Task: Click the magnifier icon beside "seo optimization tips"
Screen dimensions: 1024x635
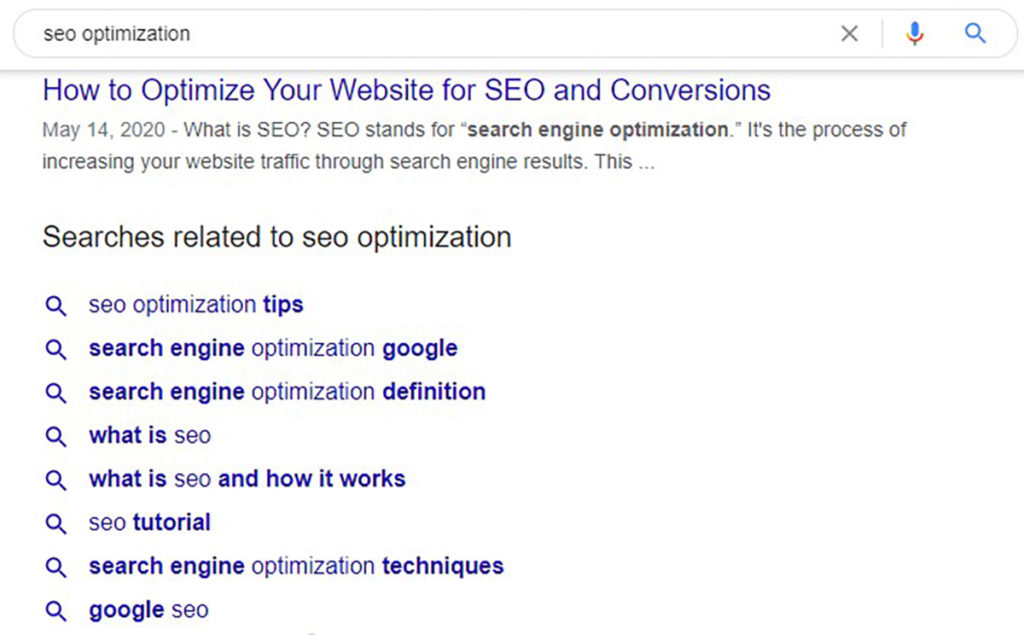Action: [56, 305]
